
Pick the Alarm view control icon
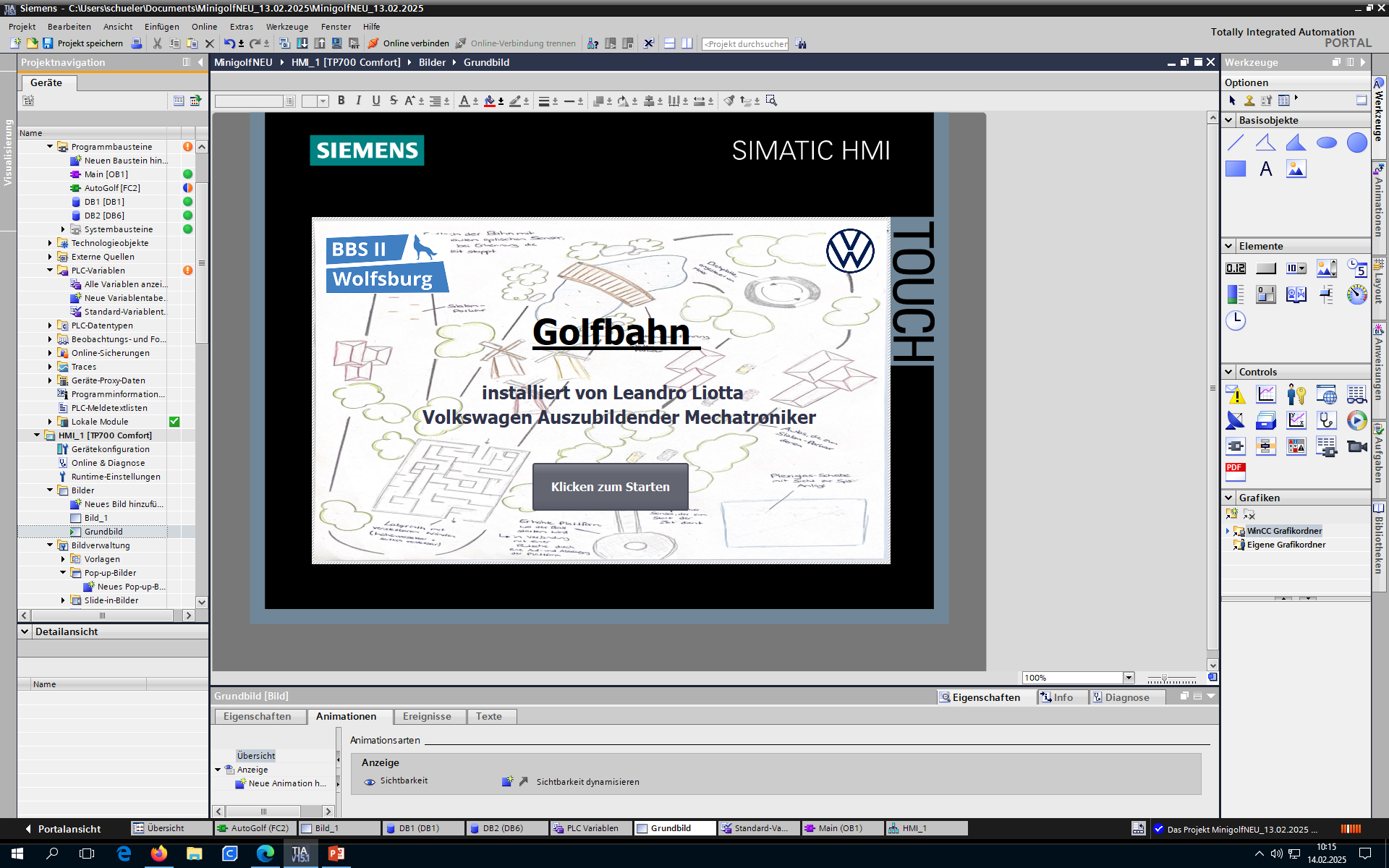tap(1236, 395)
